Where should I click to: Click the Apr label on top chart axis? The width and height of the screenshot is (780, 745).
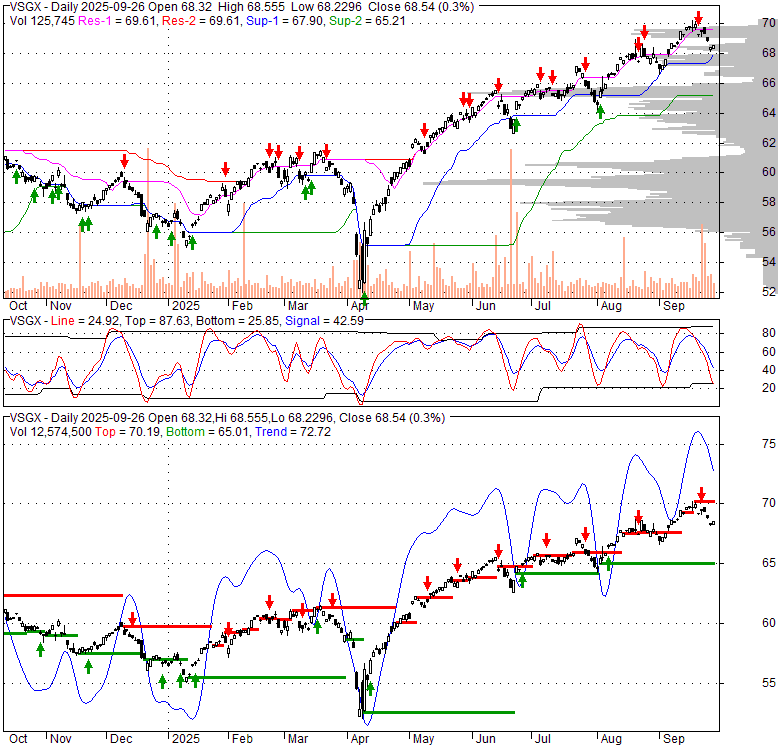click(360, 306)
